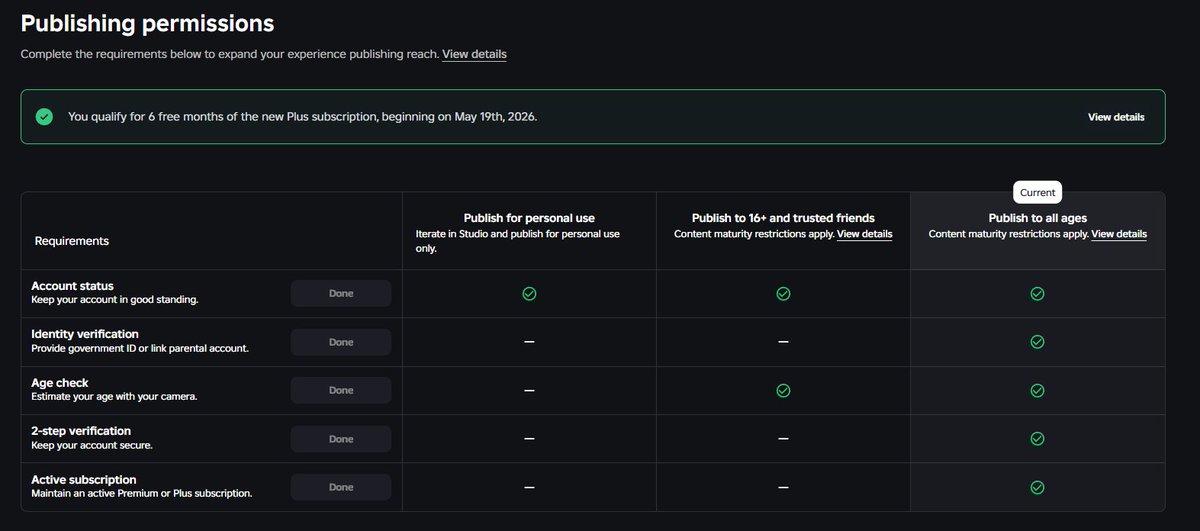
Task: Click 'Provide government ID or link parental account.' text
Action: tap(140, 348)
